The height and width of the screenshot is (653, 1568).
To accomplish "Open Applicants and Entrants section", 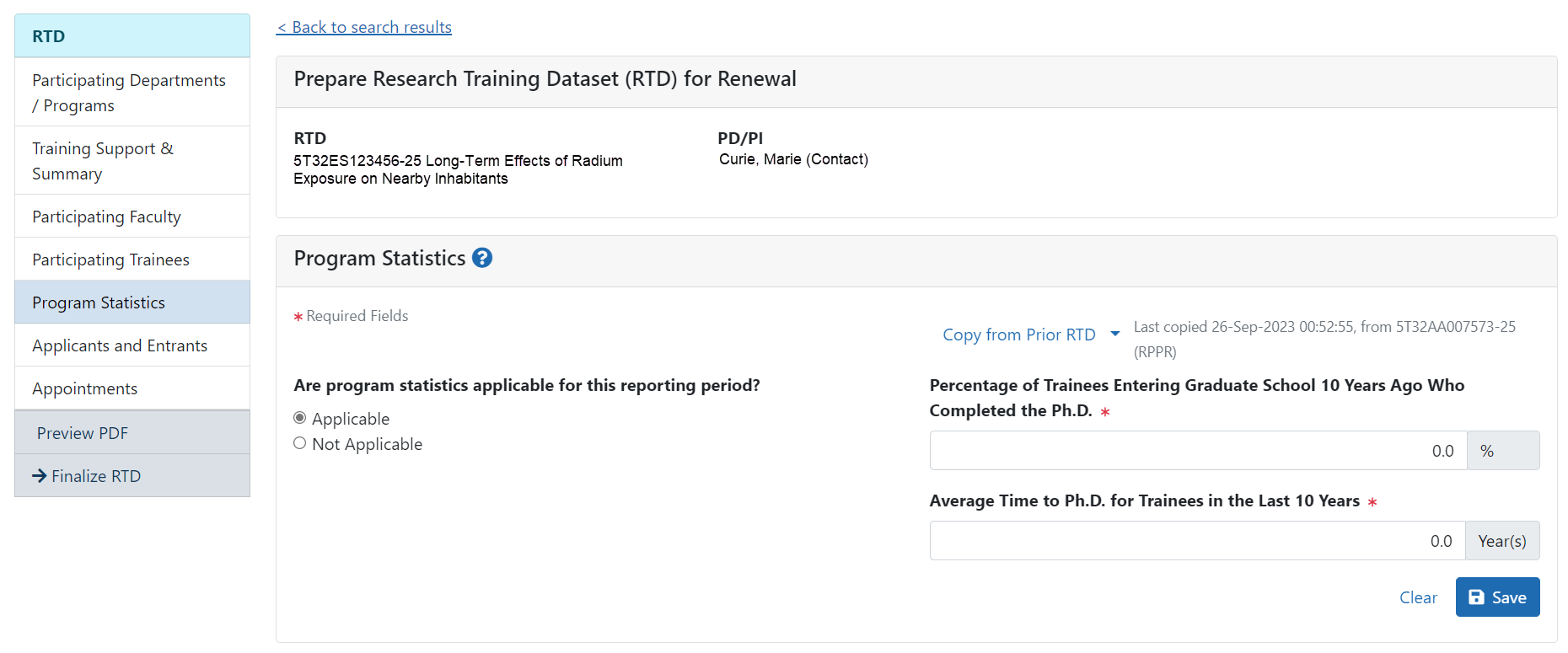I will tap(120, 345).
